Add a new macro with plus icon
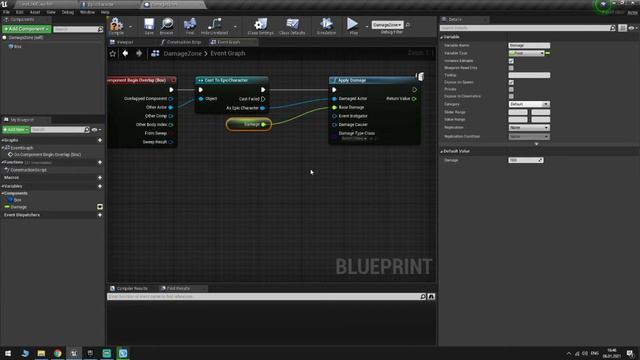This screenshot has width=640, height=360. pos(100,178)
